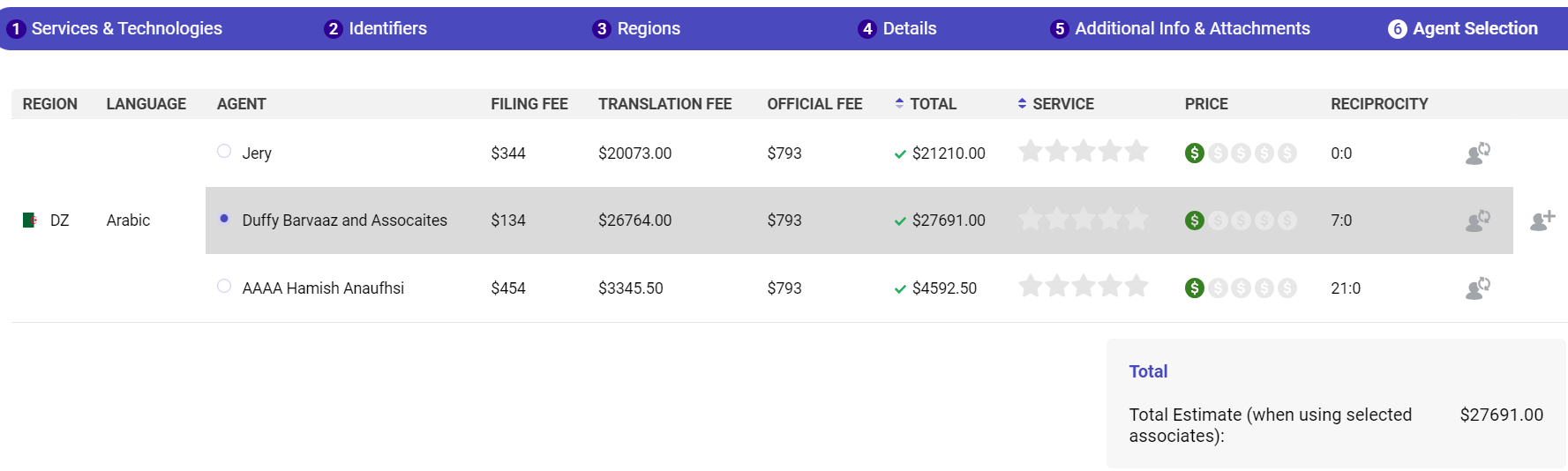Select the Jery agent radio button

(224, 152)
